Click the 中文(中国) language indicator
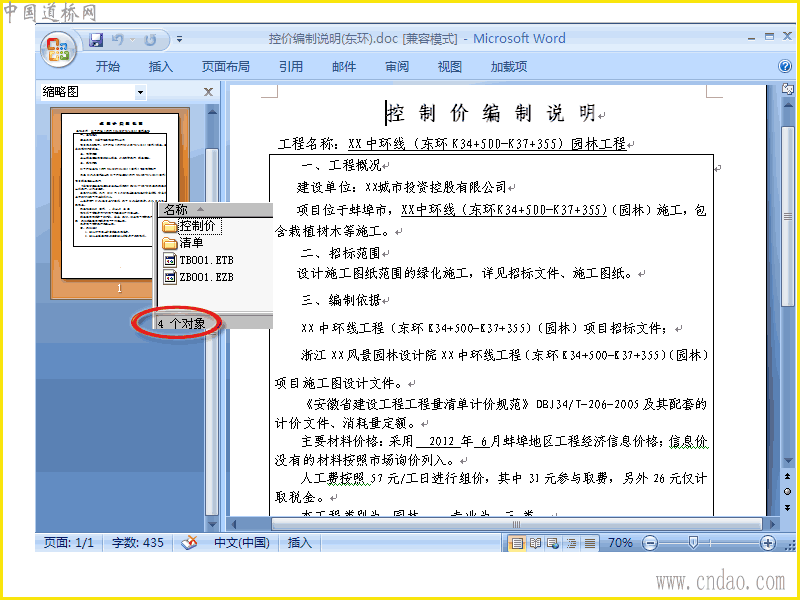Image resolution: width=800 pixels, height=600 pixels. 242,543
